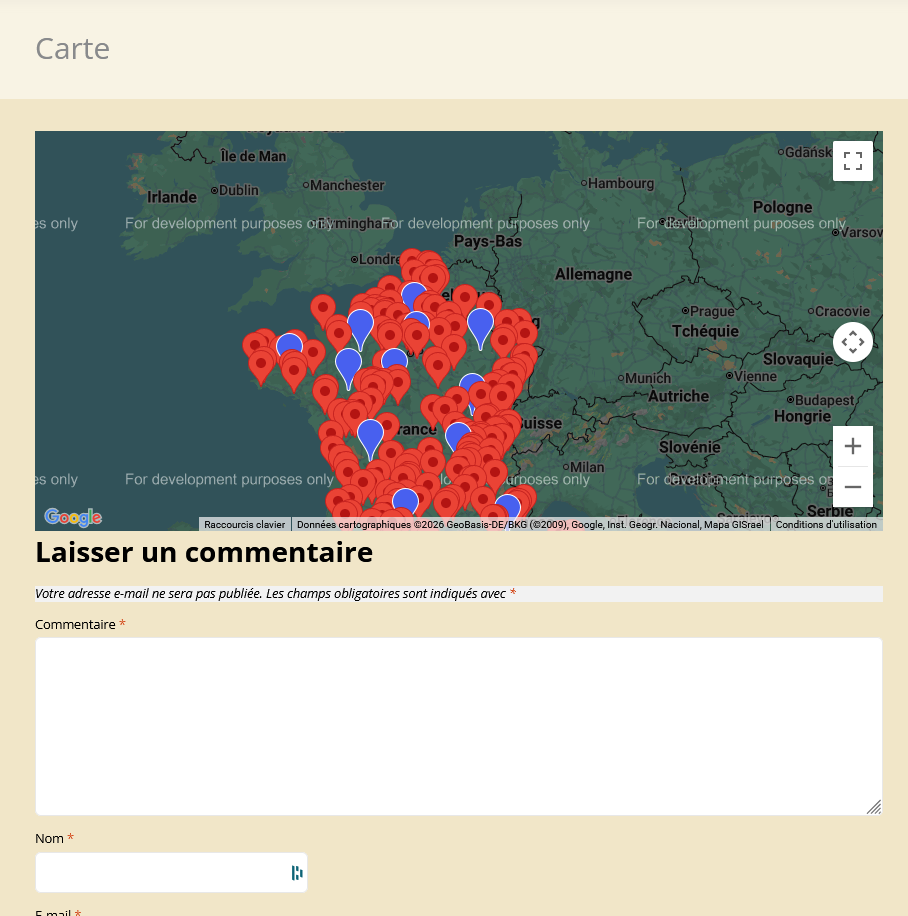Click inside the Commentaire text area
The width and height of the screenshot is (908, 916).
coord(458,726)
